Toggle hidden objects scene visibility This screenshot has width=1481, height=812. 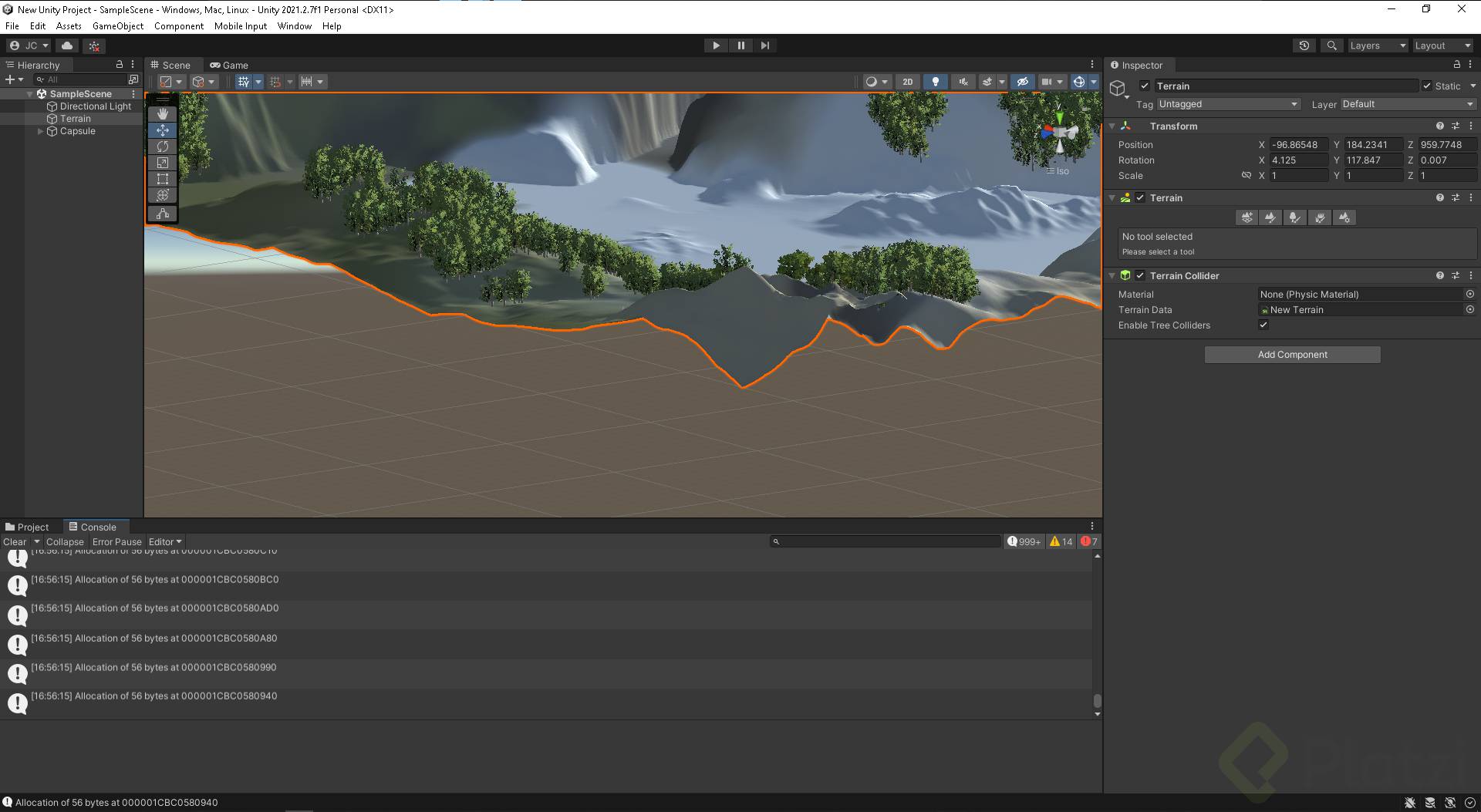1023,82
